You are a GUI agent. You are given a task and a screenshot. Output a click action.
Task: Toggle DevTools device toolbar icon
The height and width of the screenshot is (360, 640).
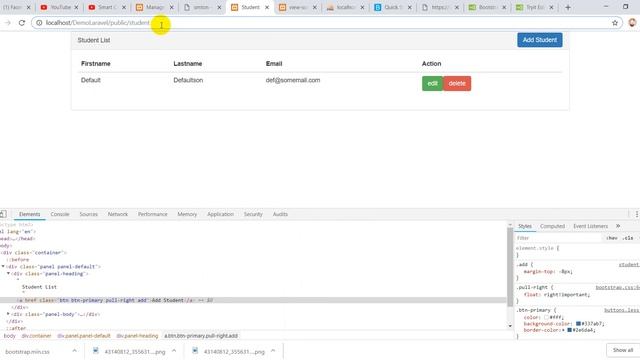point(3,214)
